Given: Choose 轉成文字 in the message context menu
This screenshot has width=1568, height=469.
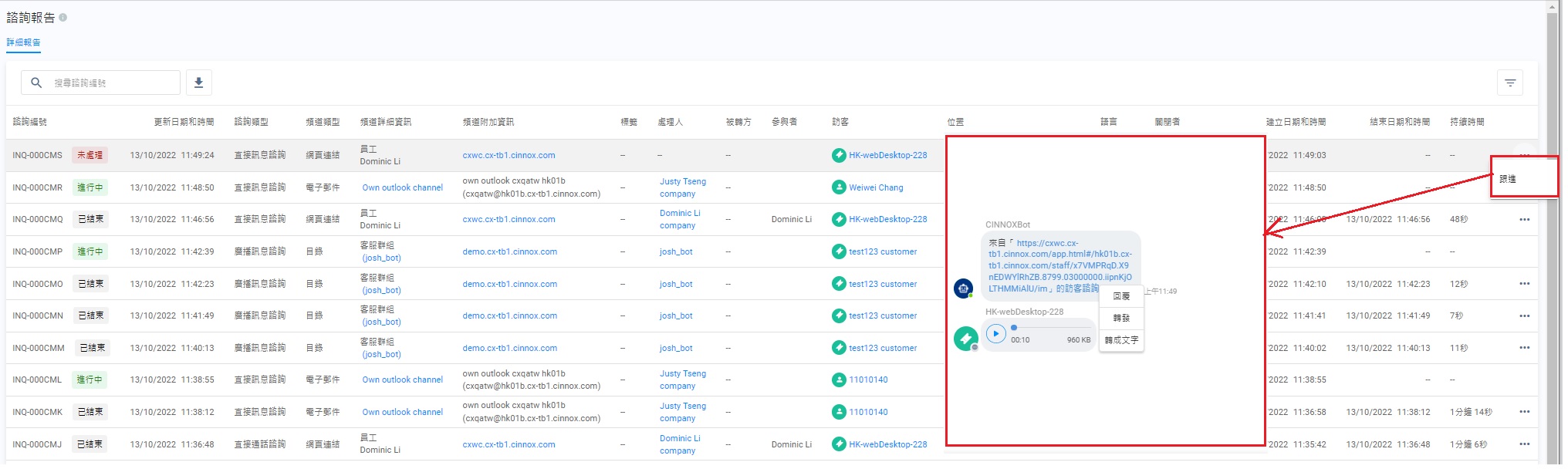Looking at the screenshot, I should click(1121, 340).
